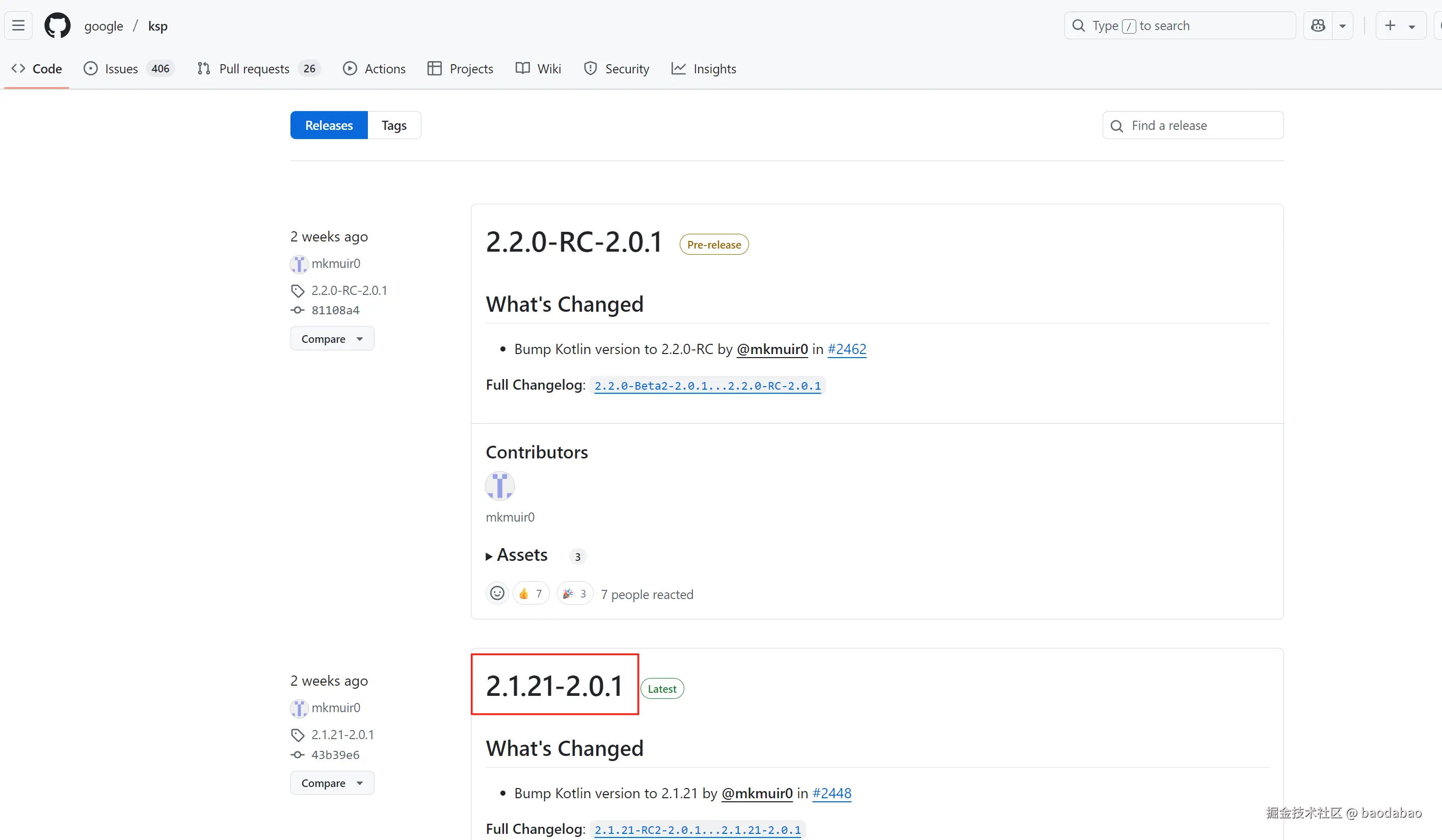Open the Copilot dropdown arrow
The image size is (1442, 840).
(1343, 26)
